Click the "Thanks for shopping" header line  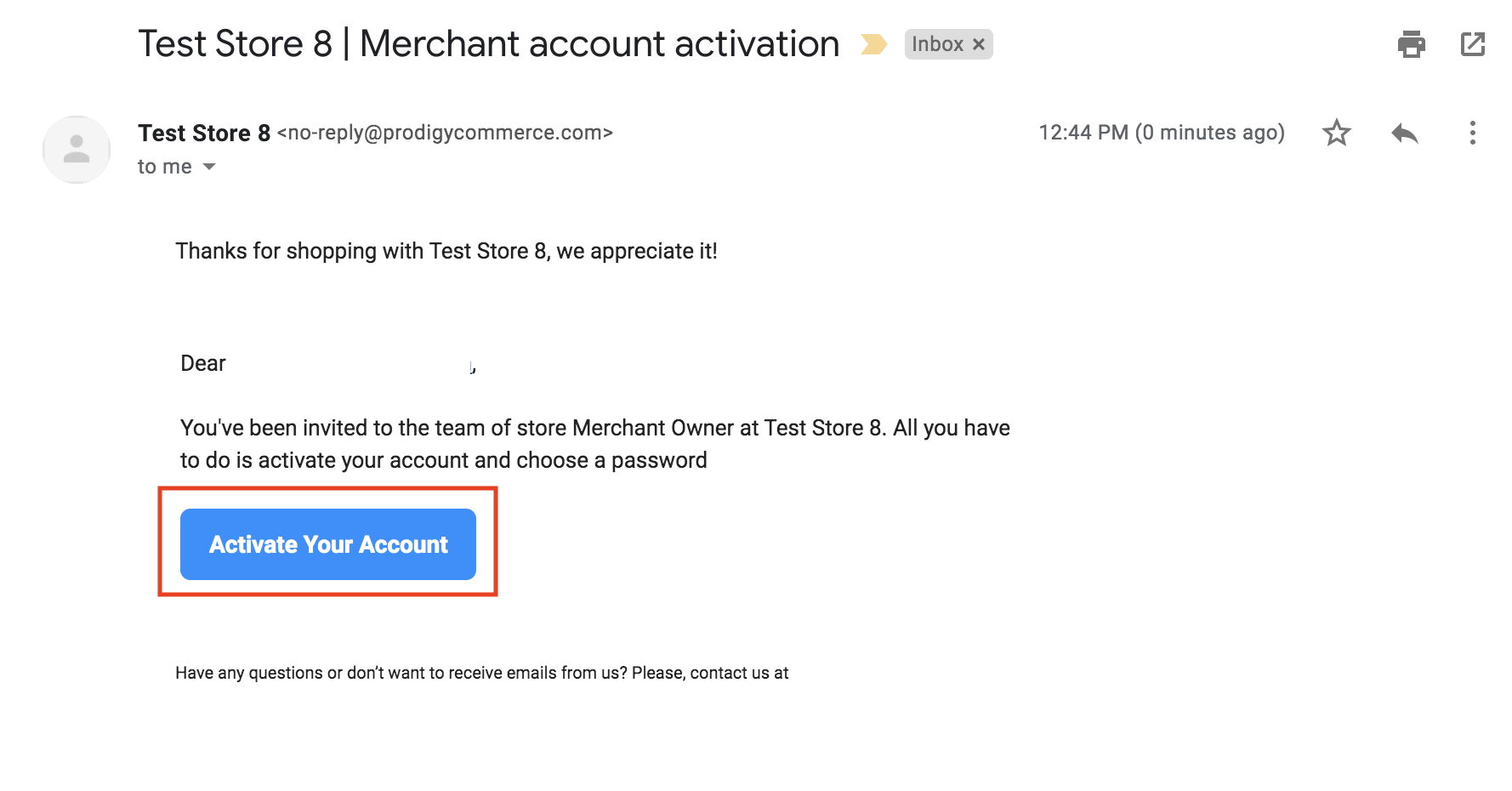[x=446, y=251]
